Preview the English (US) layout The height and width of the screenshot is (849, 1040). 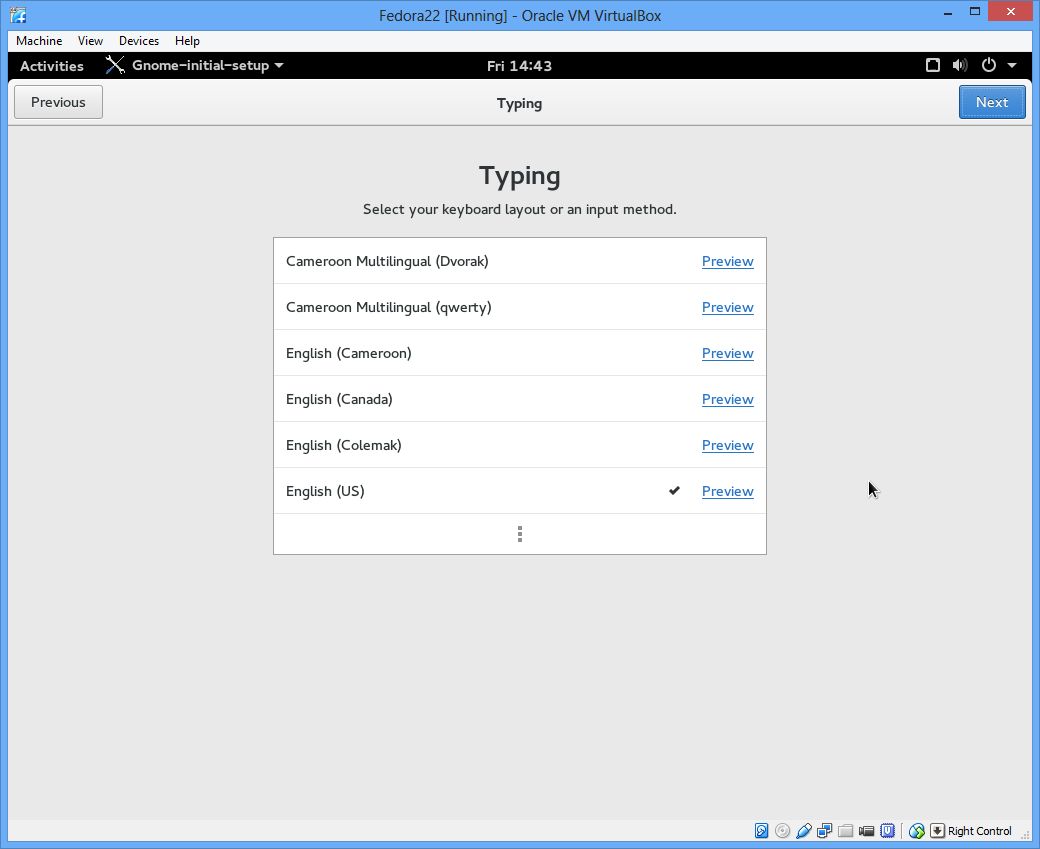point(728,491)
